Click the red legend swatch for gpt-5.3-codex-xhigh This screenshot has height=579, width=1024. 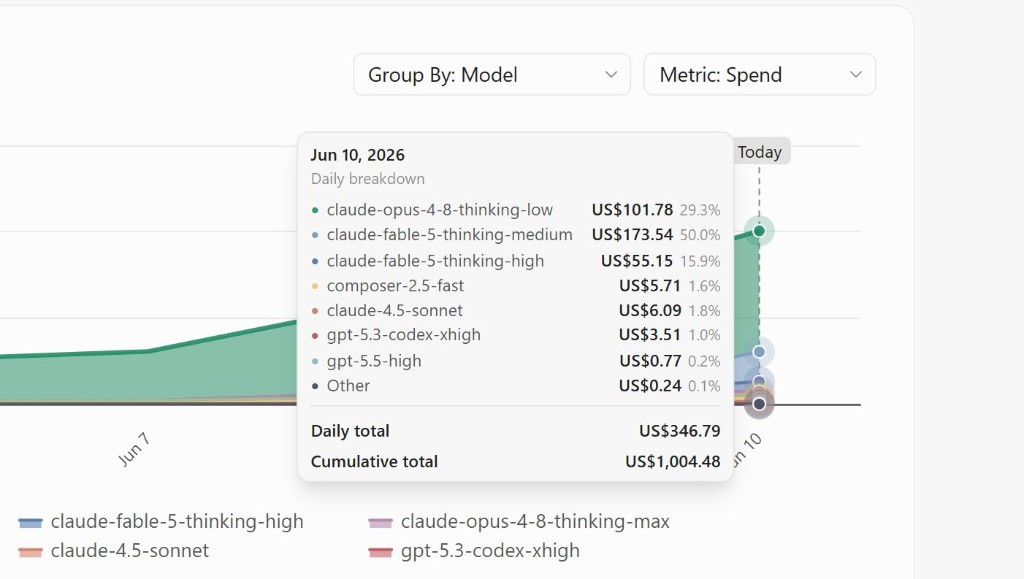[380, 552]
